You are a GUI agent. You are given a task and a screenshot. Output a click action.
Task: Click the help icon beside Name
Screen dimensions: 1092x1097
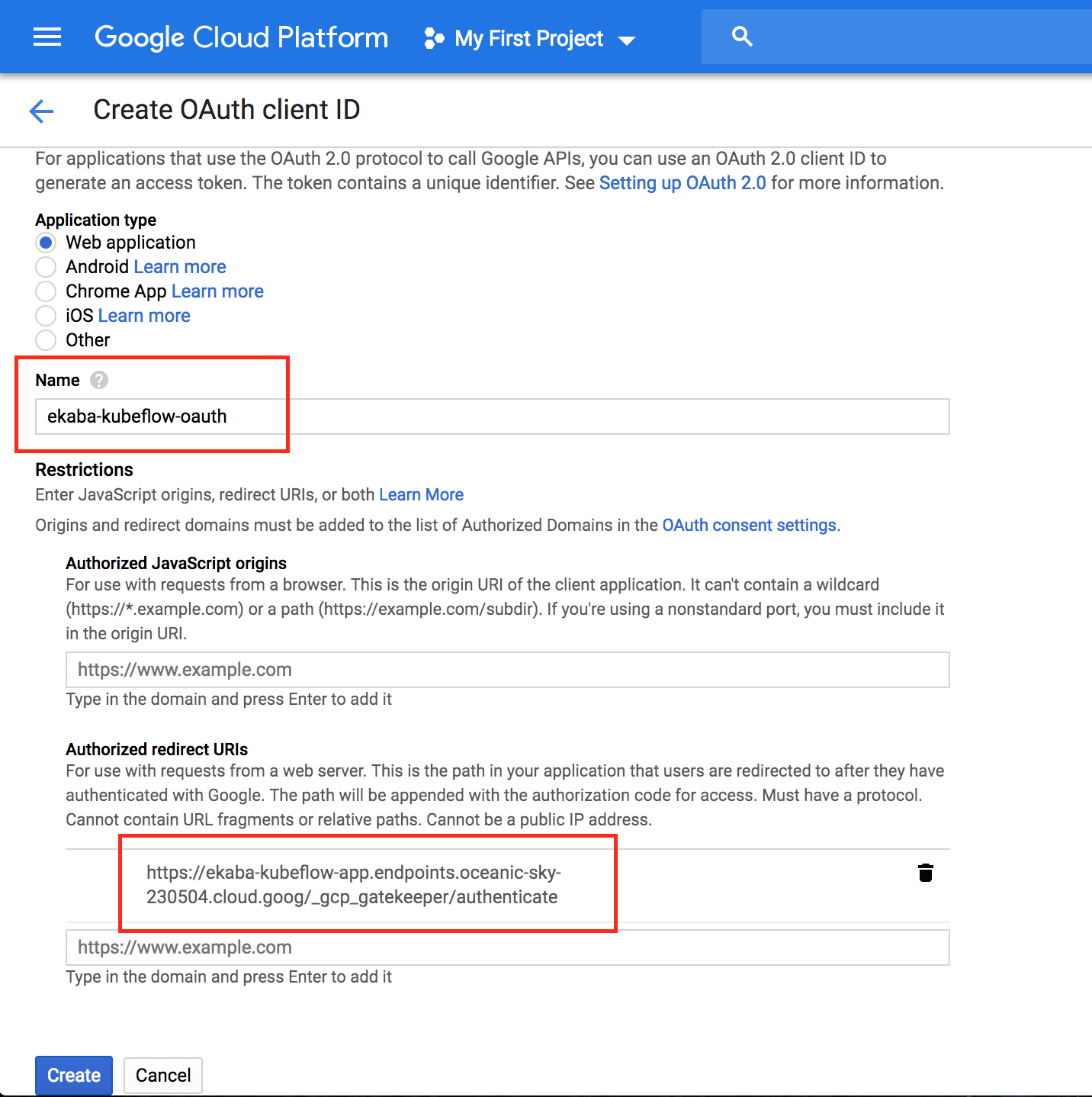99,380
